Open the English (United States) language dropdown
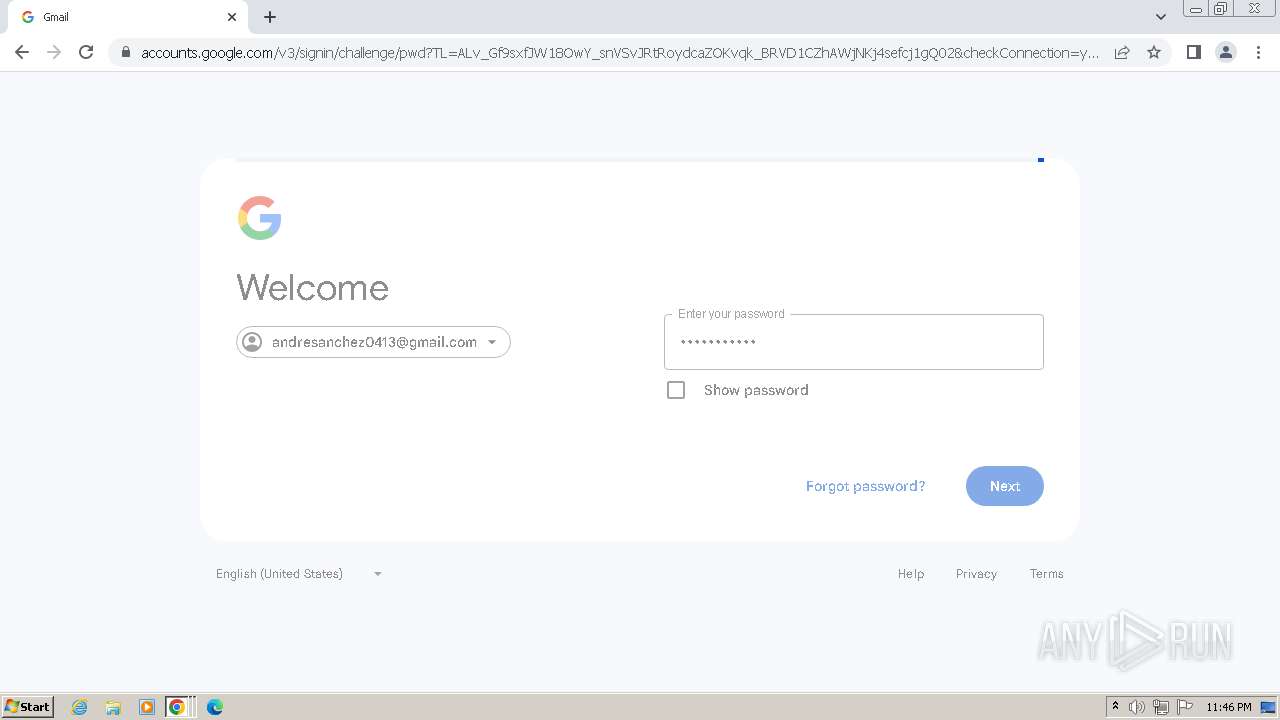This screenshot has height=720, width=1280. (x=299, y=574)
